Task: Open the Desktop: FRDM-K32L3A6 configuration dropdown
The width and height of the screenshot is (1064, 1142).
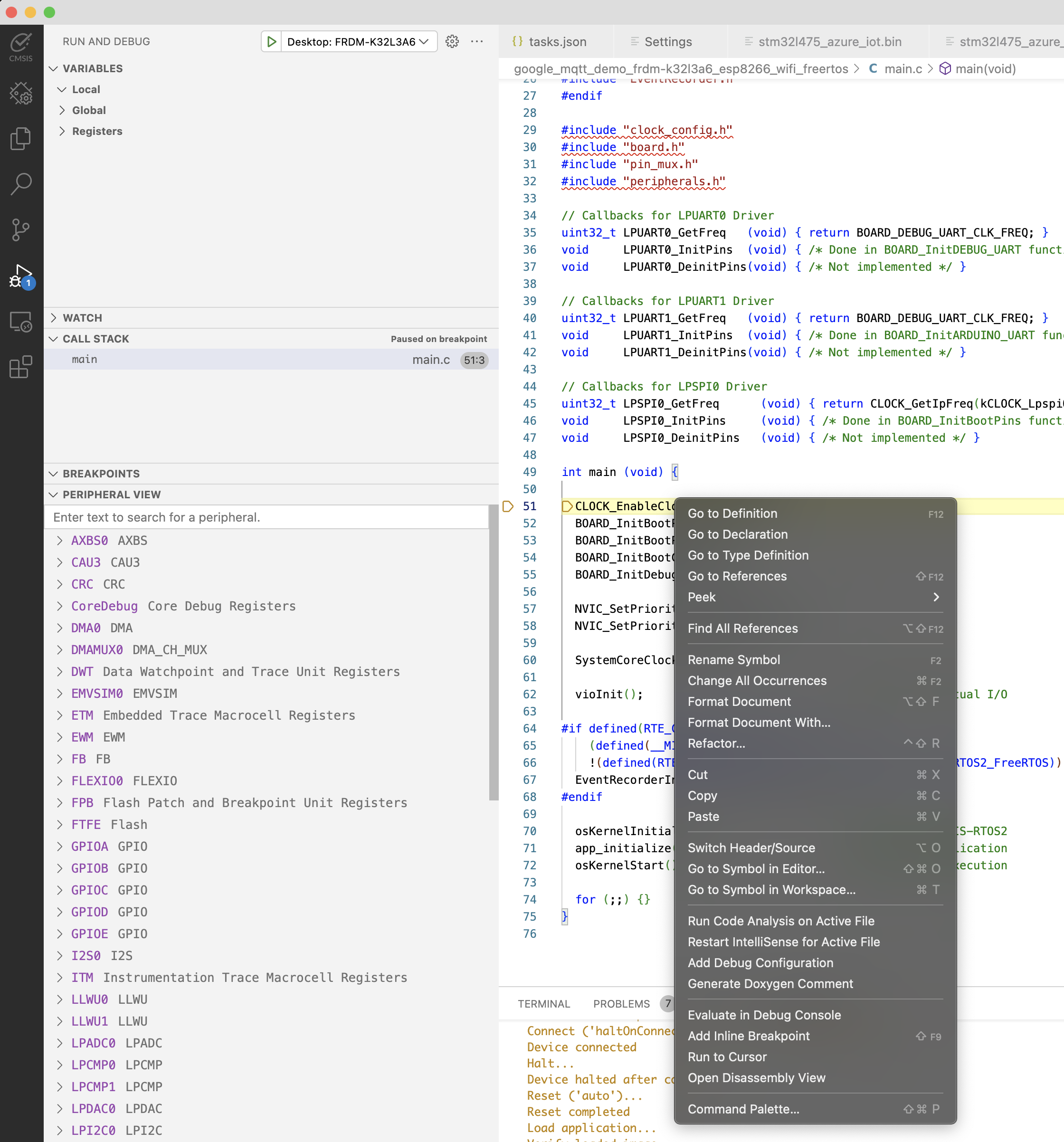Action: pos(358,42)
